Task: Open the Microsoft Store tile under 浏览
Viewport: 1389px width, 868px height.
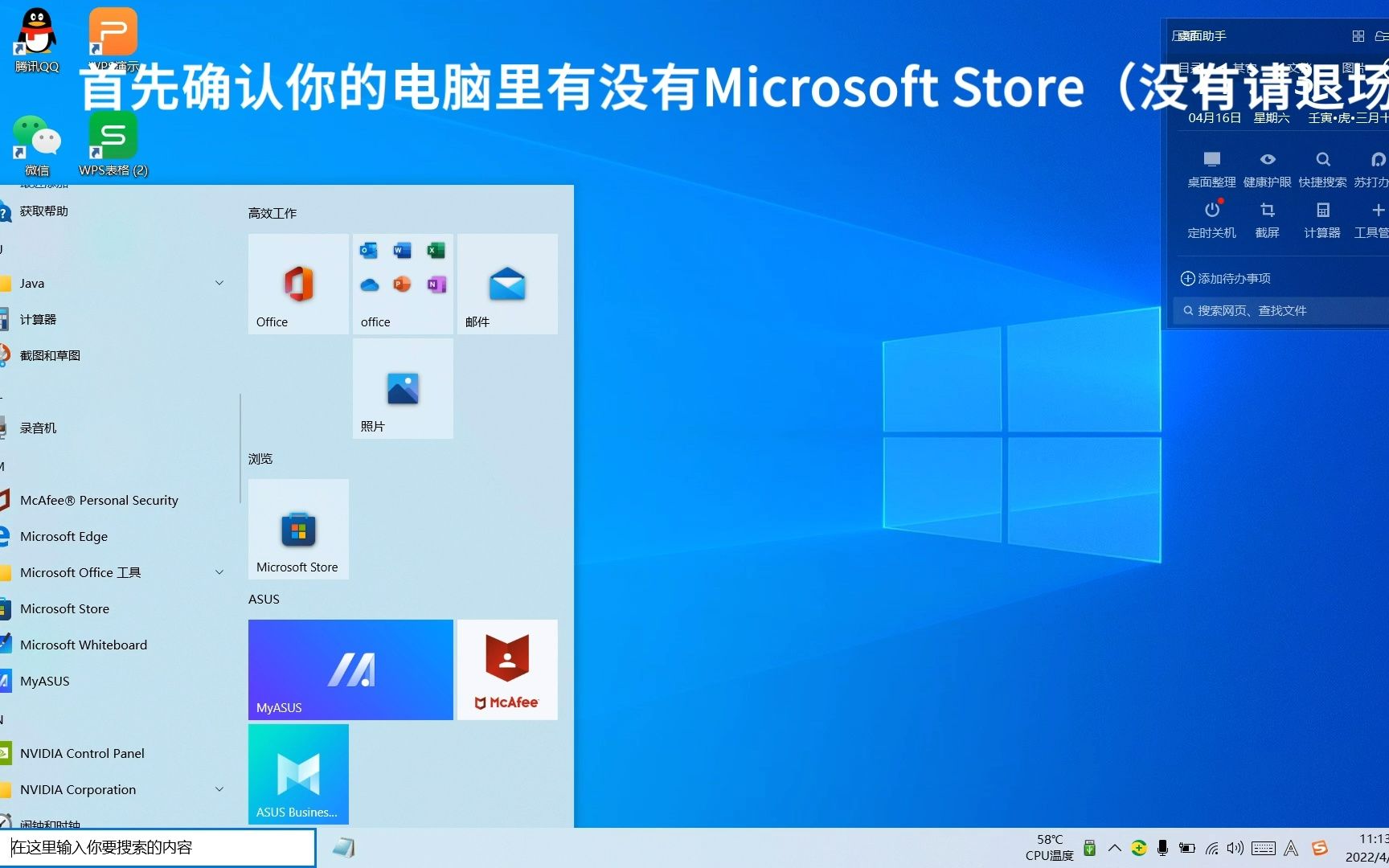Action: point(298,529)
